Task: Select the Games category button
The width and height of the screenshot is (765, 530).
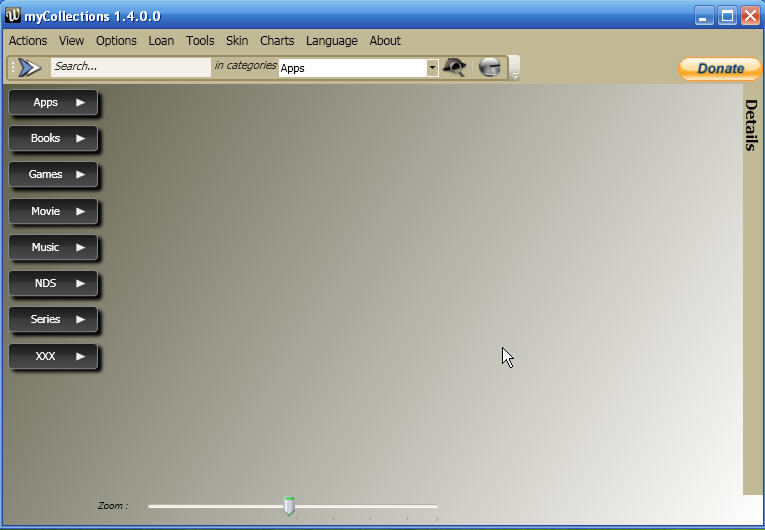Action: [53, 174]
